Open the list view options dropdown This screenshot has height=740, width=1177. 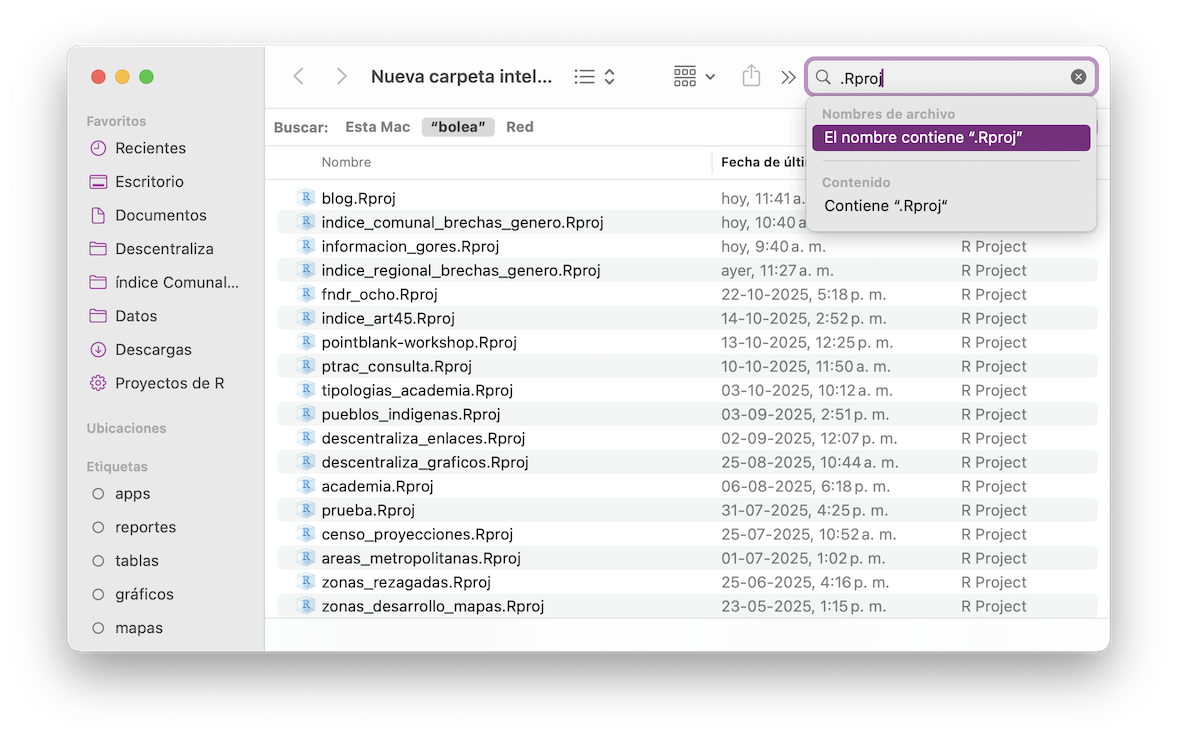click(x=595, y=77)
